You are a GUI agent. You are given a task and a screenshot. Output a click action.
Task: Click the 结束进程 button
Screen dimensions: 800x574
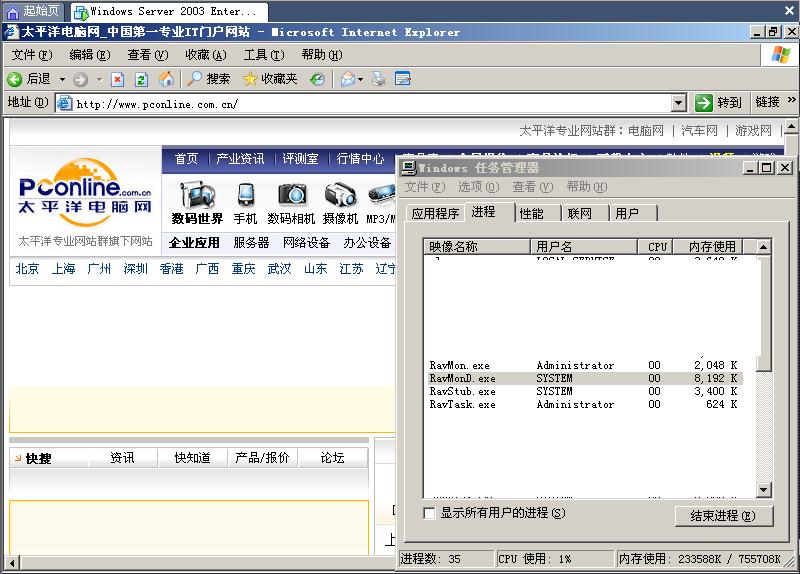click(723, 516)
